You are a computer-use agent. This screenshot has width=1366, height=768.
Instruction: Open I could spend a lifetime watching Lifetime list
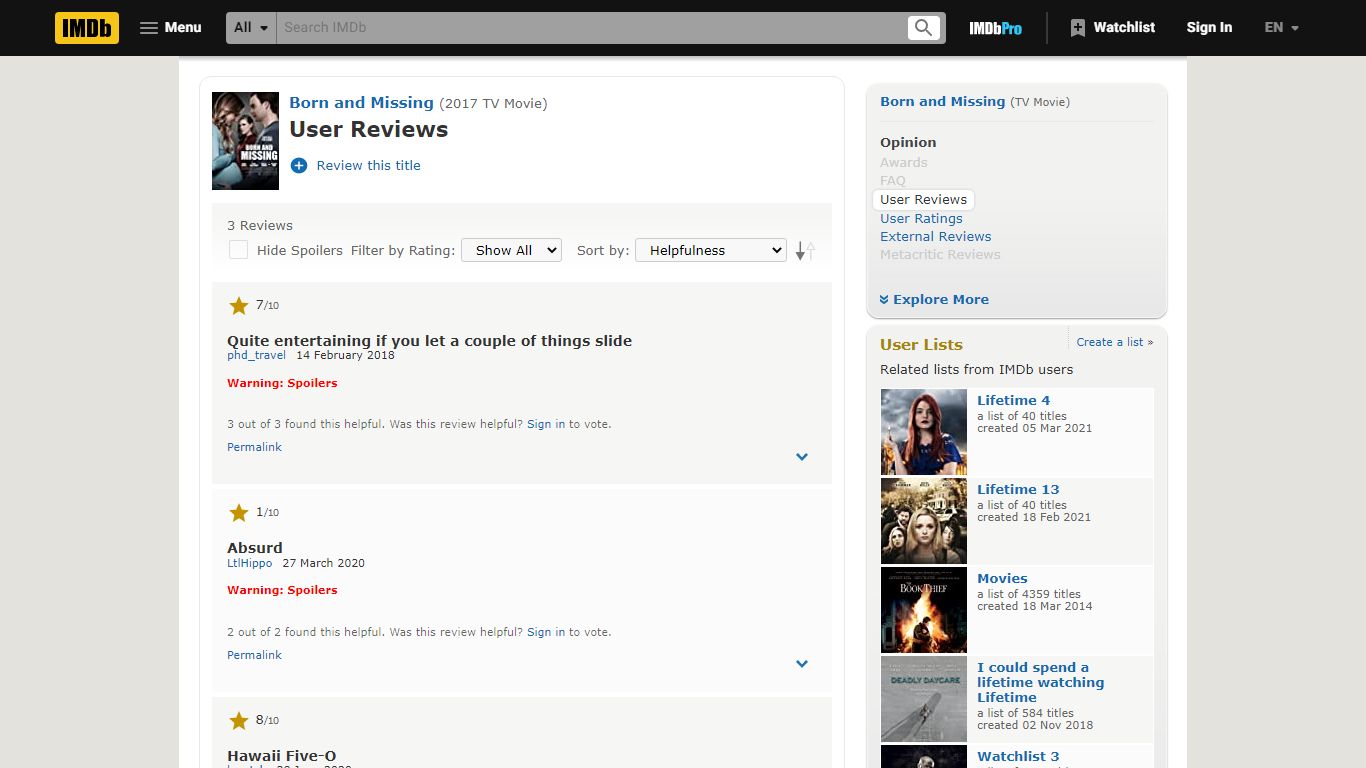coord(1040,683)
